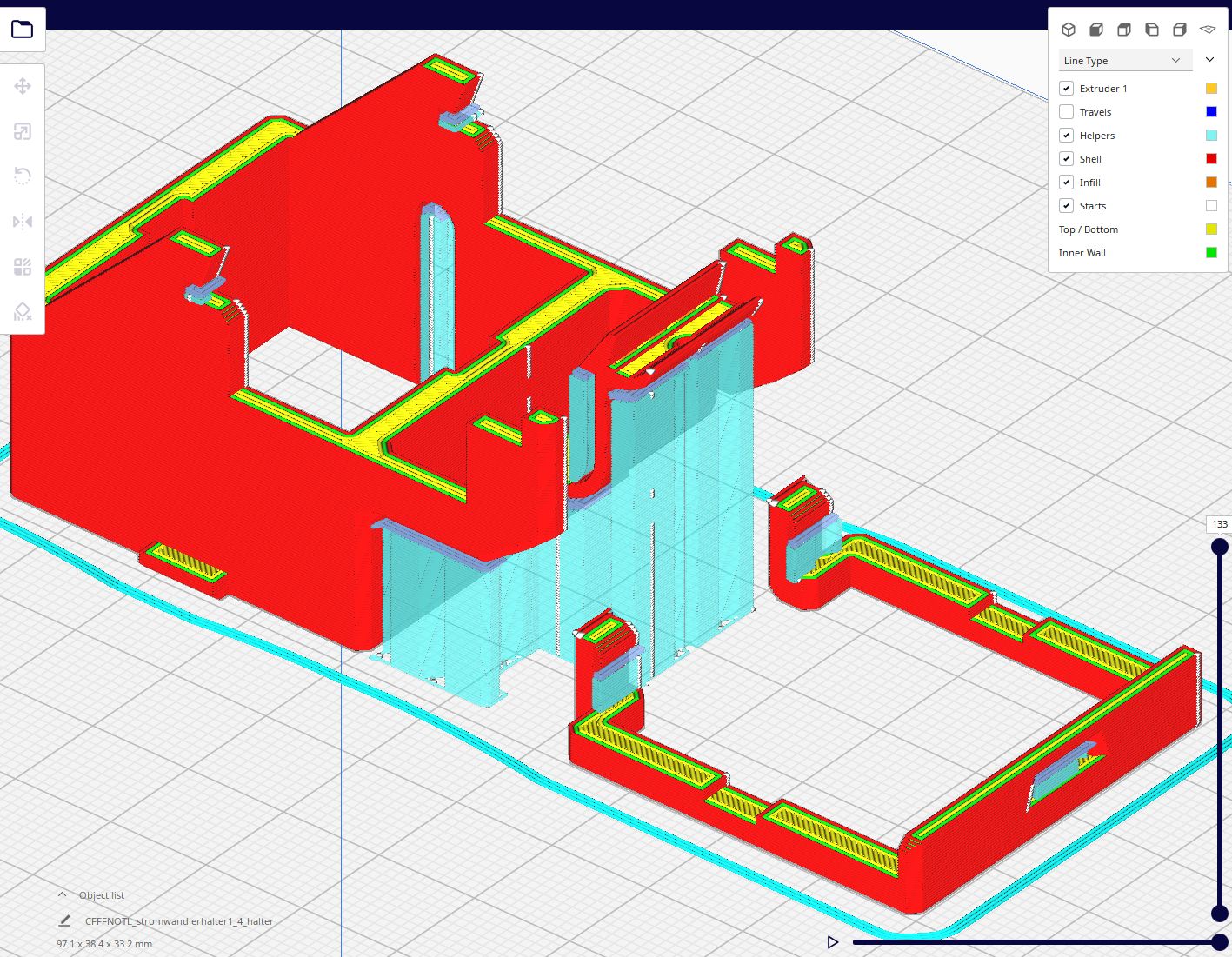The image size is (1232, 957).
Task: Uncheck the Starts checkbox
Action: point(1066,206)
